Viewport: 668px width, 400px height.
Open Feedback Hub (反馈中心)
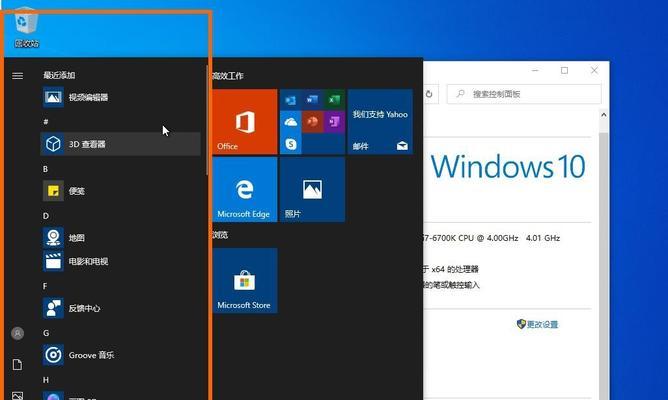click(x=120, y=308)
